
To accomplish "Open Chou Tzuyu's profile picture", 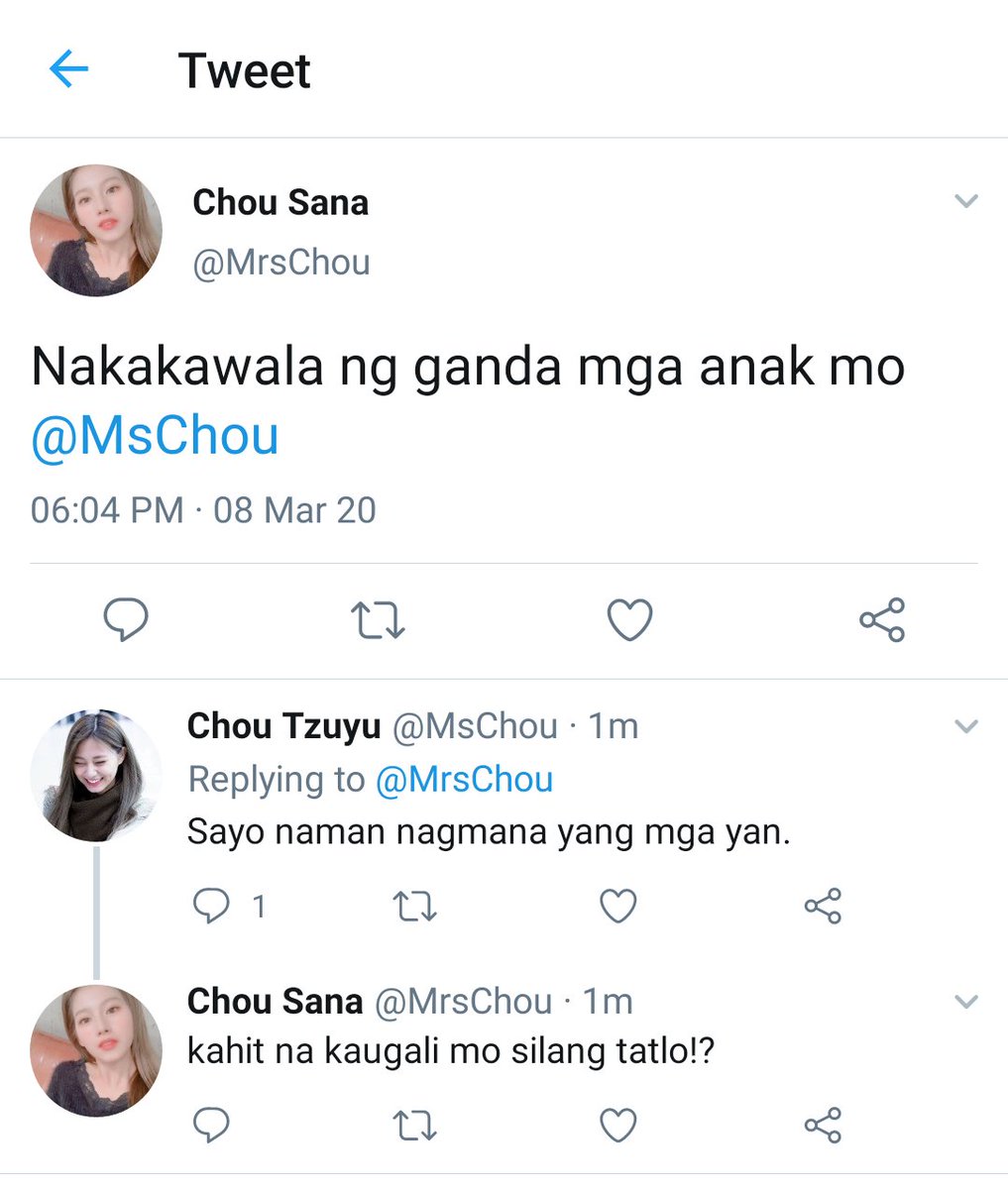I will (x=96, y=775).
